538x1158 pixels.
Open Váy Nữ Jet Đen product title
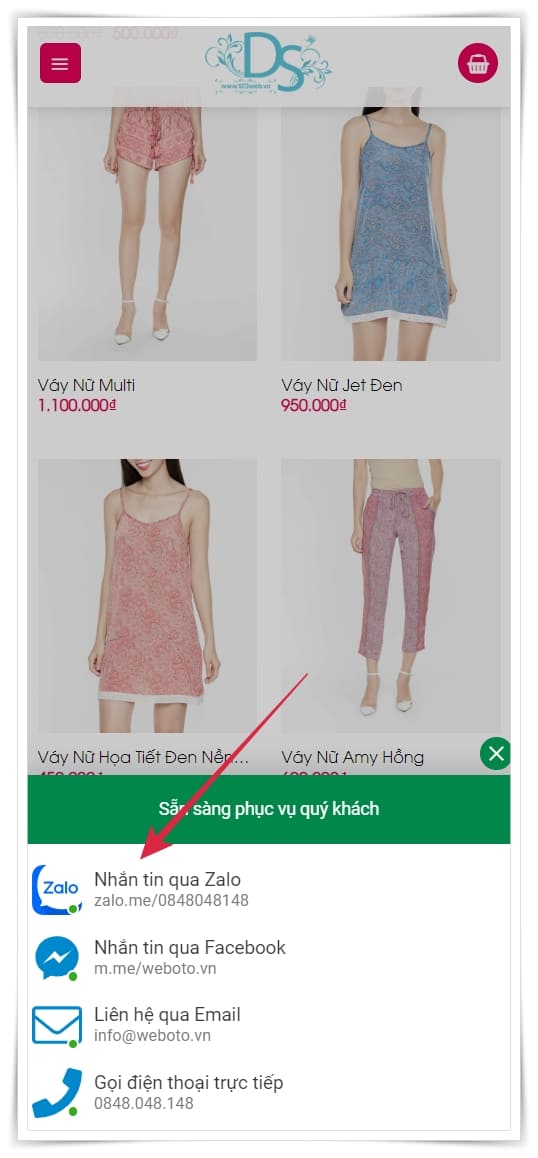tap(341, 385)
